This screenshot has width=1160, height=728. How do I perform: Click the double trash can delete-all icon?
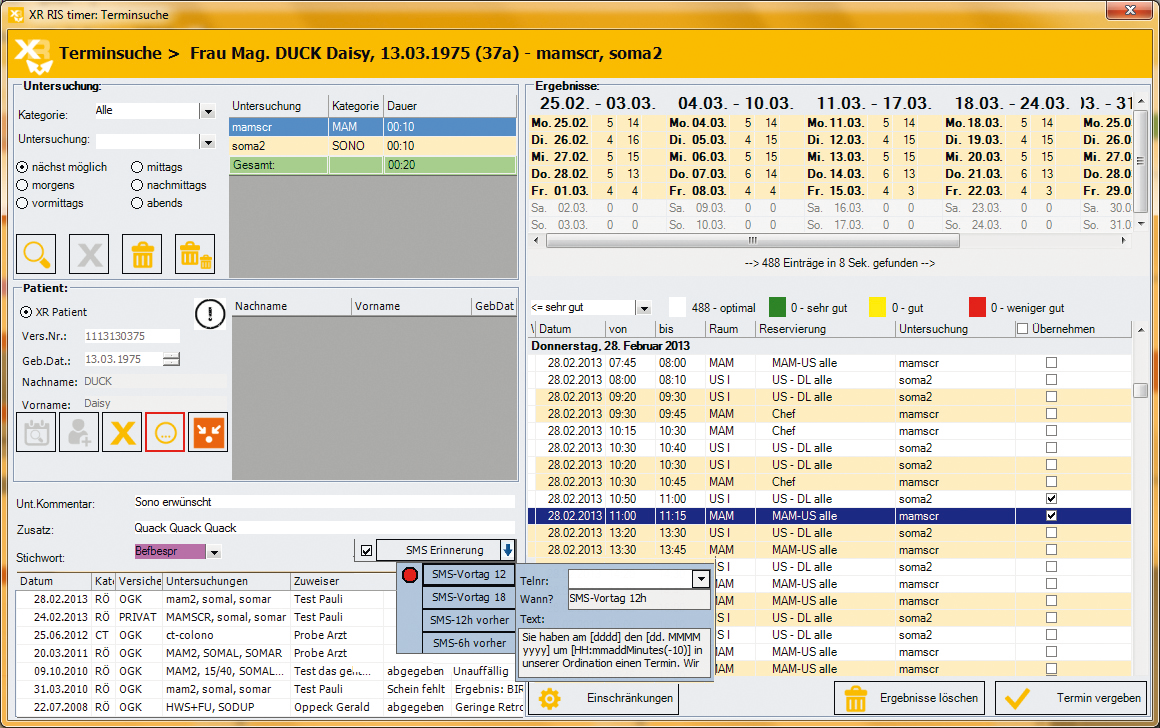[195, 254]
